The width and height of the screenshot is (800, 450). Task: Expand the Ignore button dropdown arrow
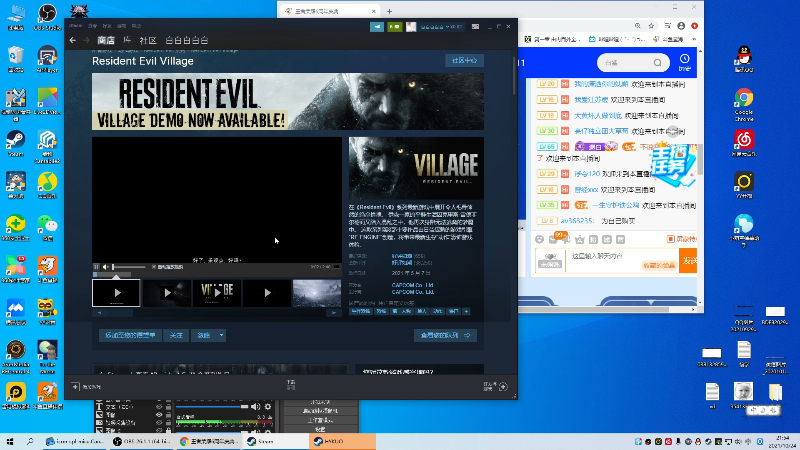(221, 335)
